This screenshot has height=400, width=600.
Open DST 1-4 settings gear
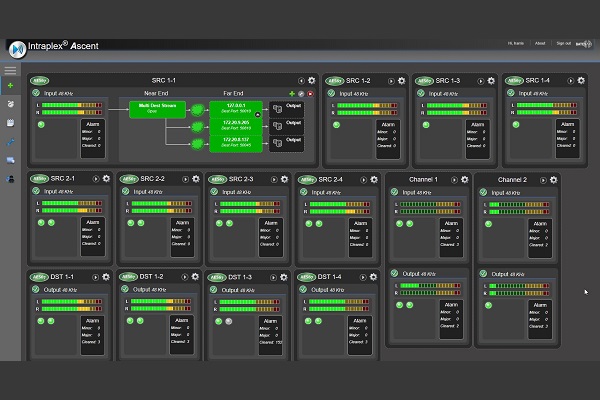click(x=373, y=277)
